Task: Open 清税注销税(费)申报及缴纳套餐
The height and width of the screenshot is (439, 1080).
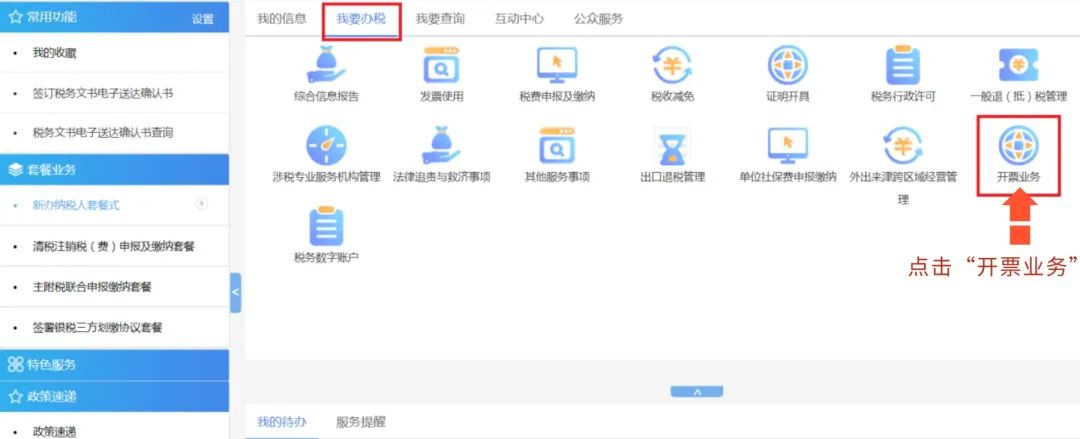Action: click(x=114, y=246)
